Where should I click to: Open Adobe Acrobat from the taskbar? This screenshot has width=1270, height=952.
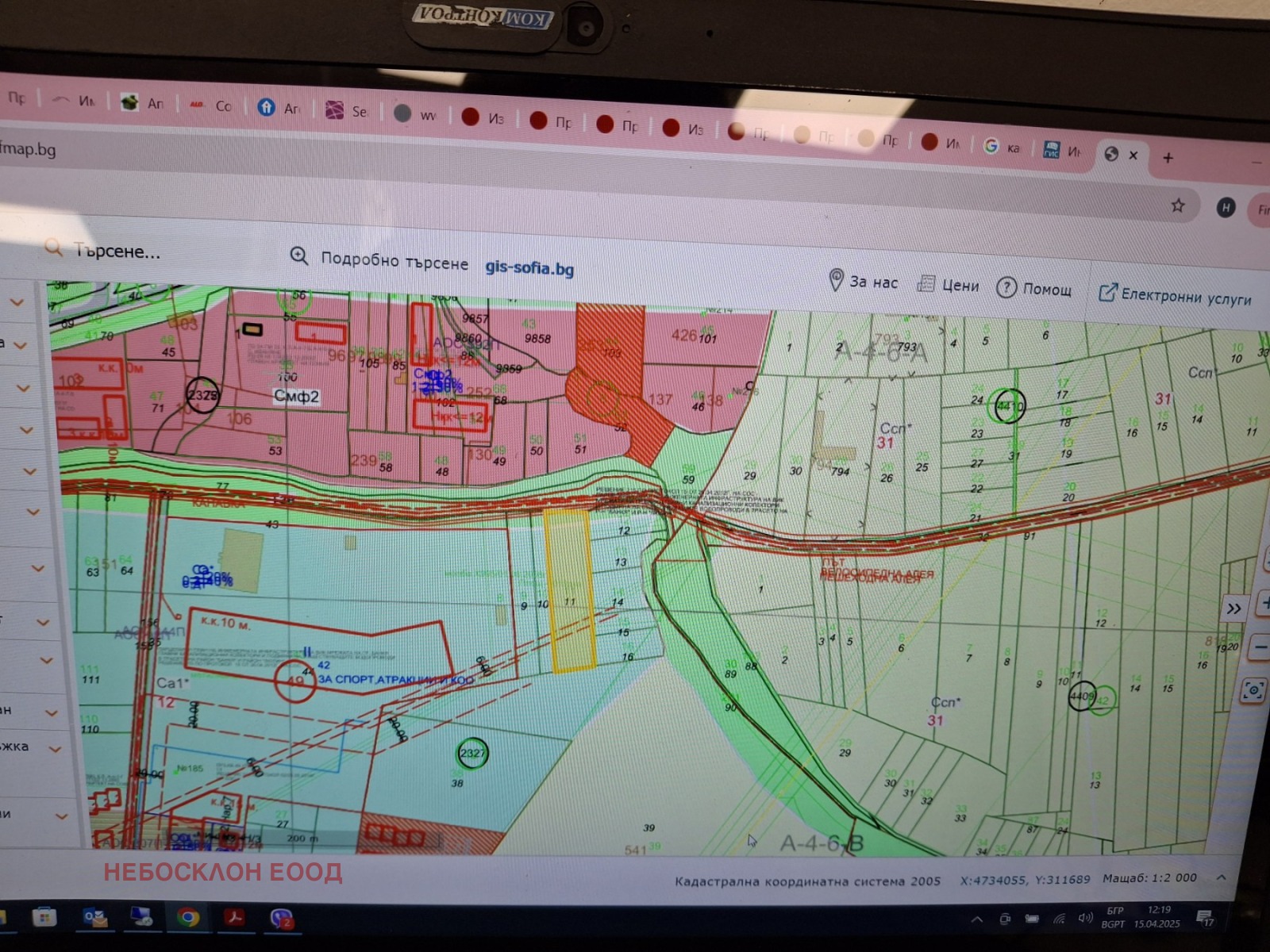[234, 918]
